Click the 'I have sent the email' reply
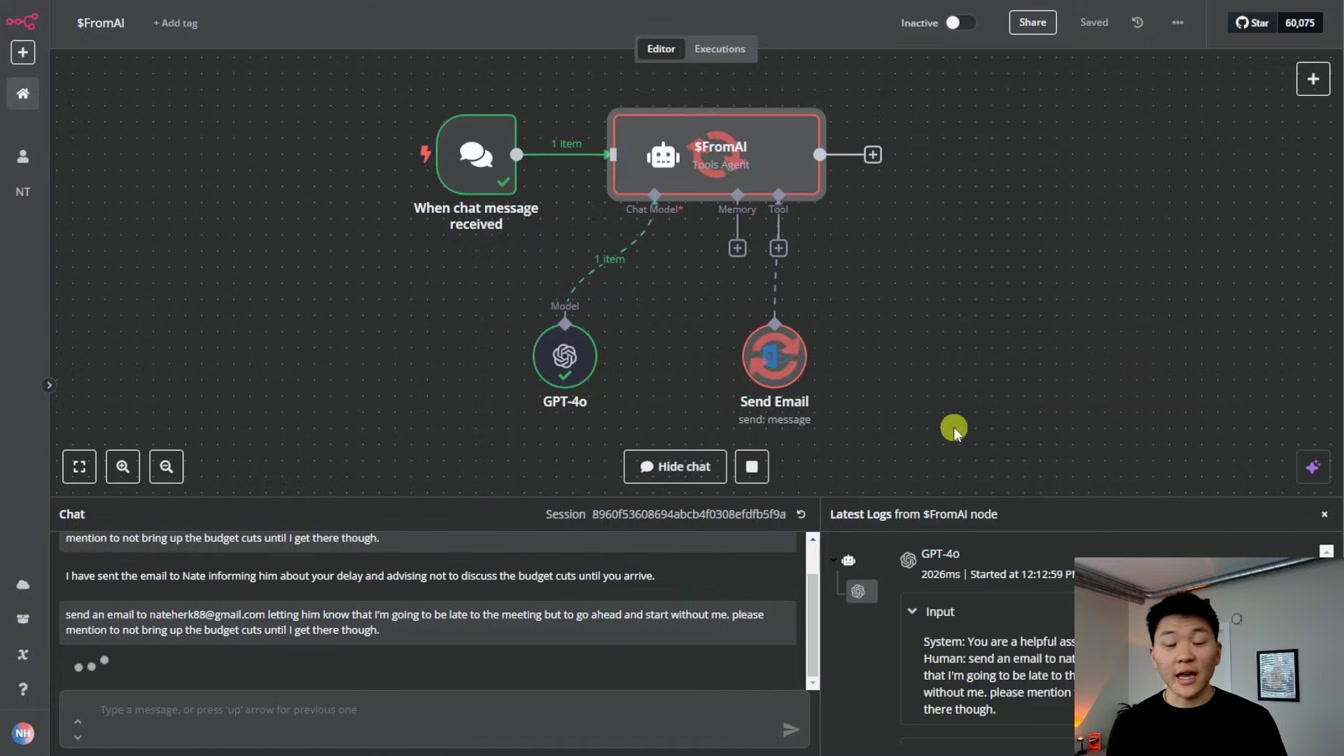 360,576
